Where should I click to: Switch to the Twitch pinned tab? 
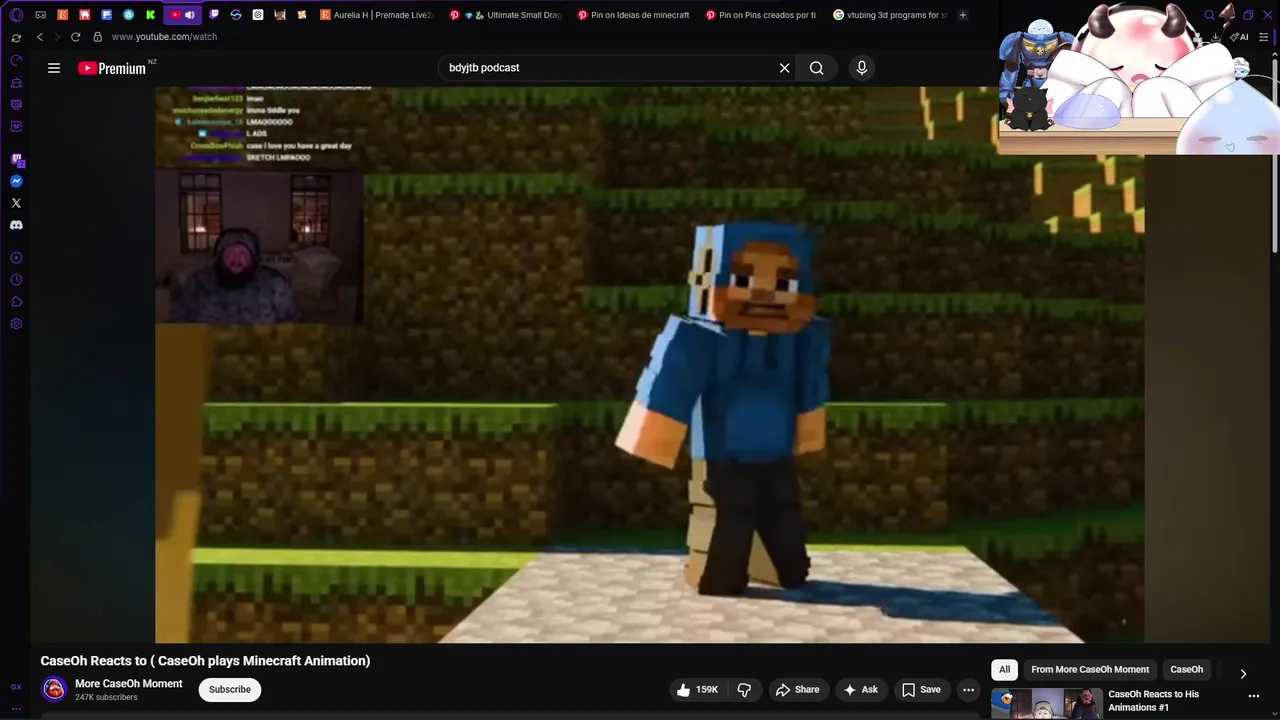(214, 15)
